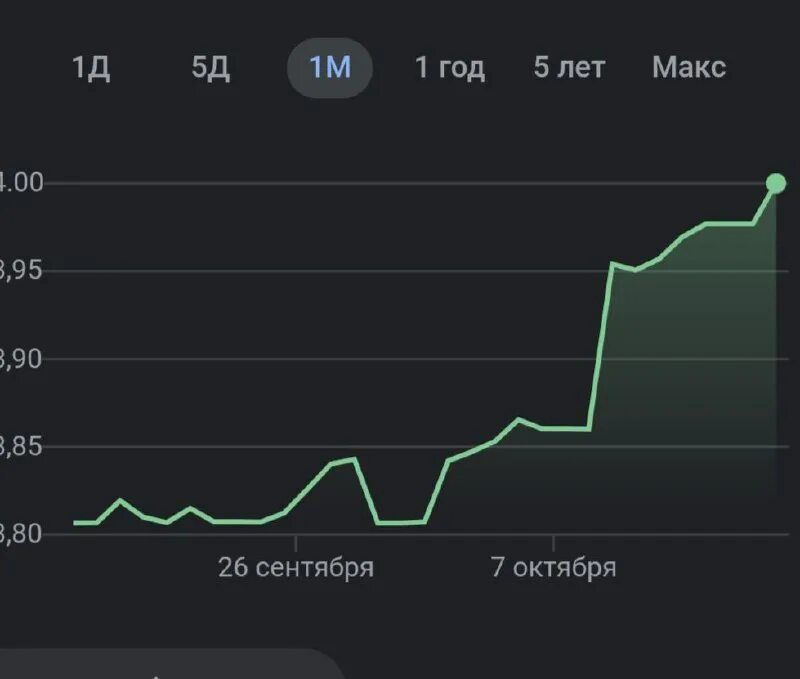Click the green endpoint dot on chart

(x=776, y=183)
